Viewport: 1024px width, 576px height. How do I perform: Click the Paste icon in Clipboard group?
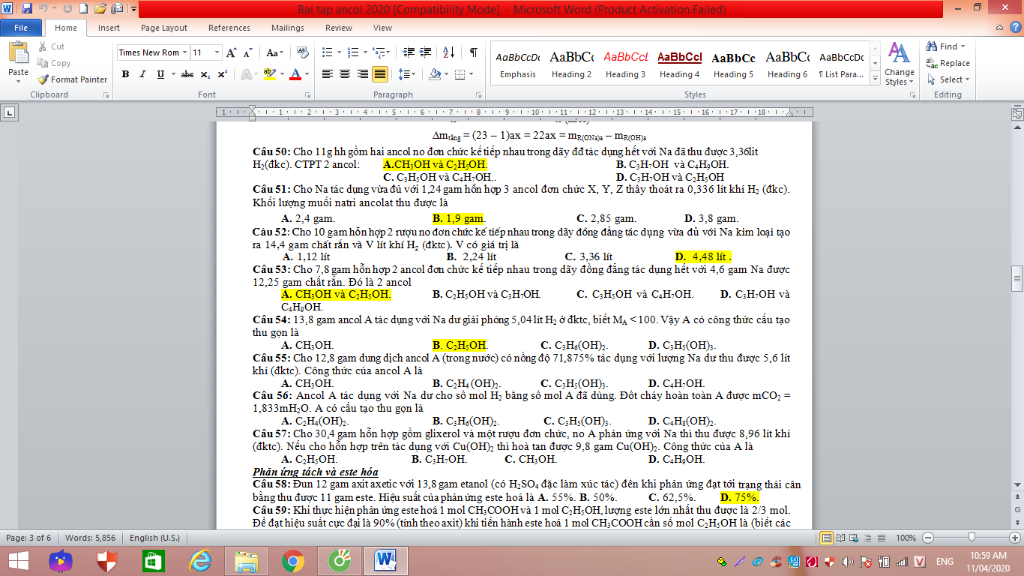pyautogui.click(x=18, y=54)
